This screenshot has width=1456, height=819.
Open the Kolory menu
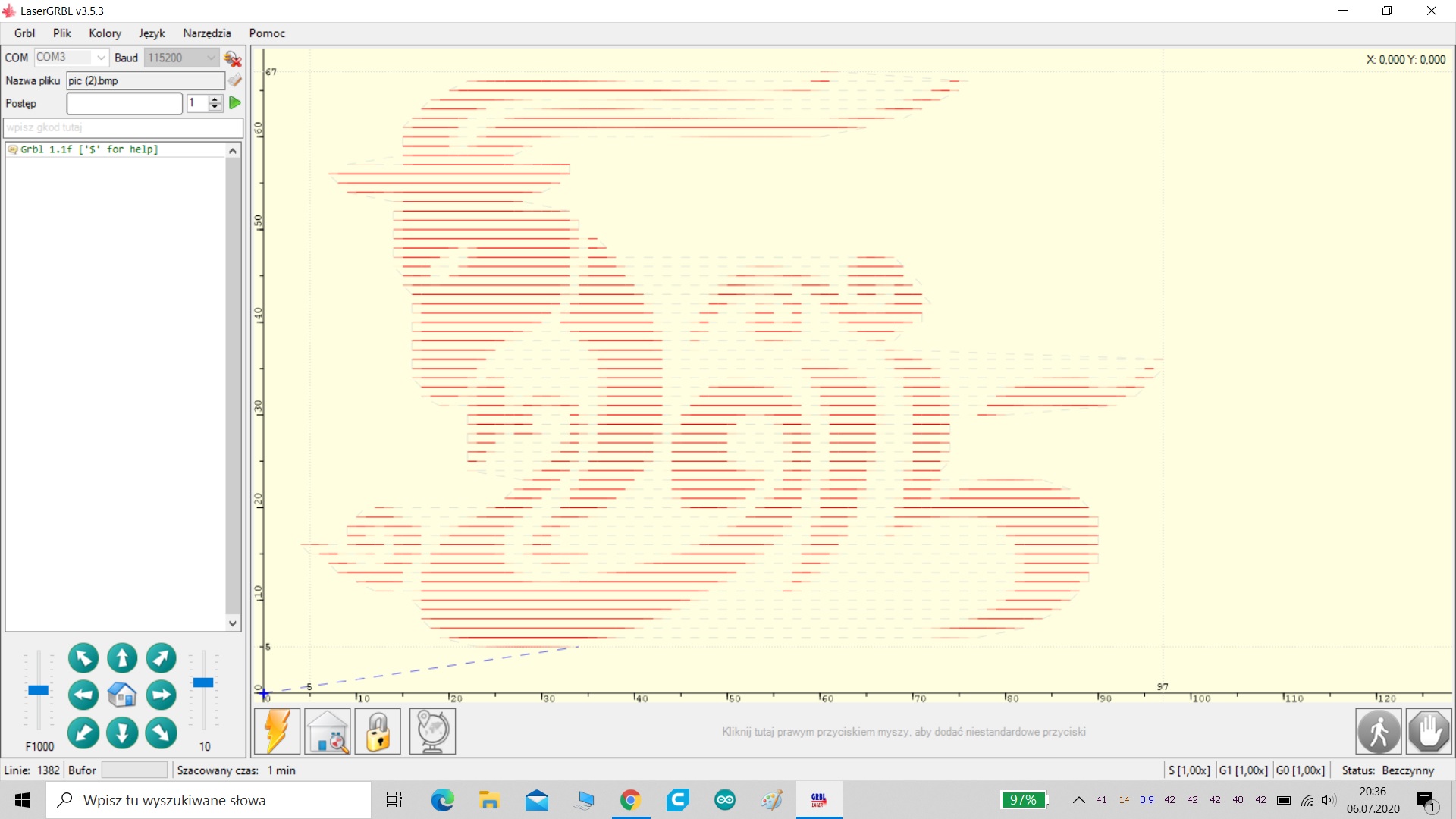[105, 33]
